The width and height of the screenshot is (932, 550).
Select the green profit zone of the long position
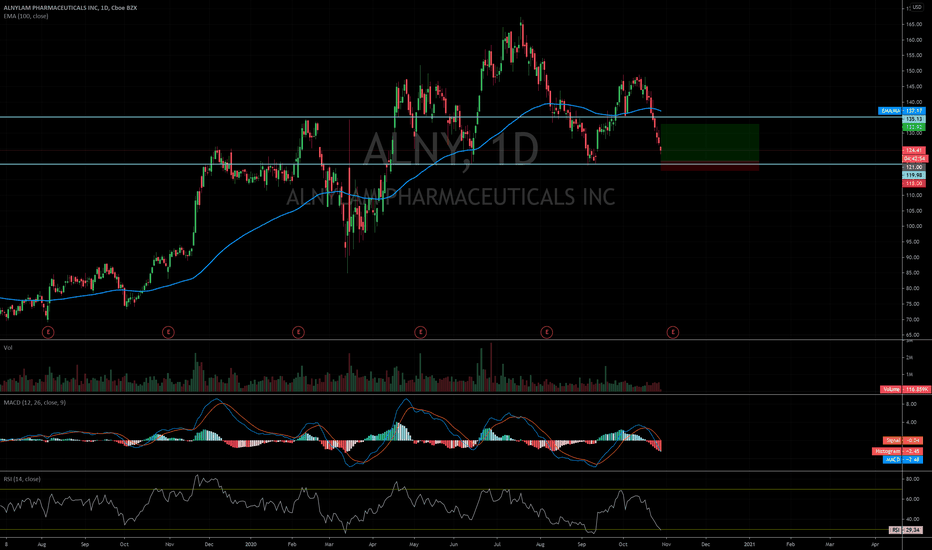click(710, 143)
